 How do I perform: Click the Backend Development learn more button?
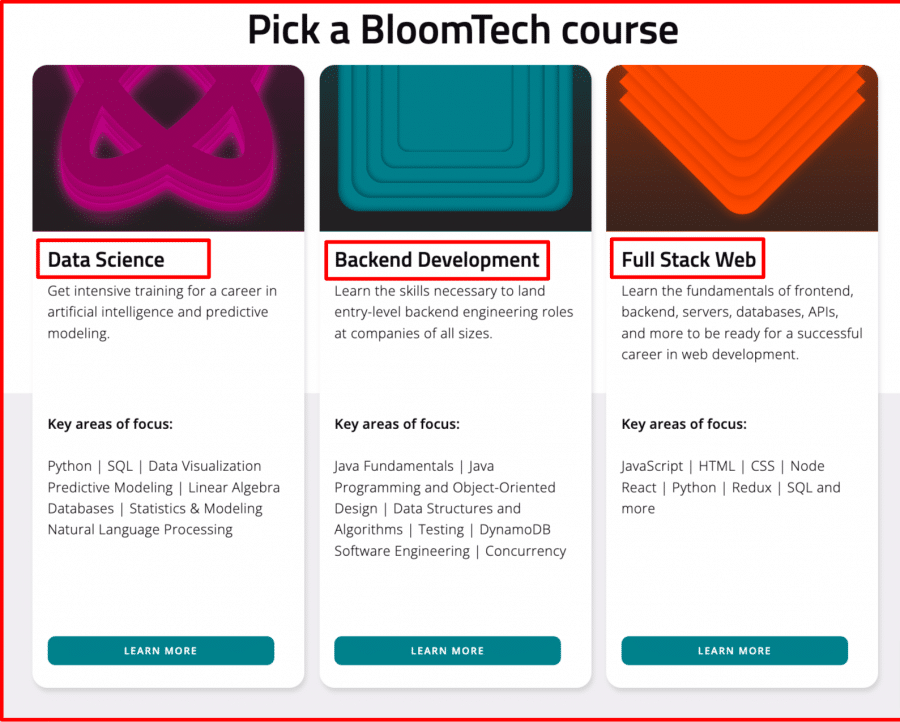coord(447,650)
